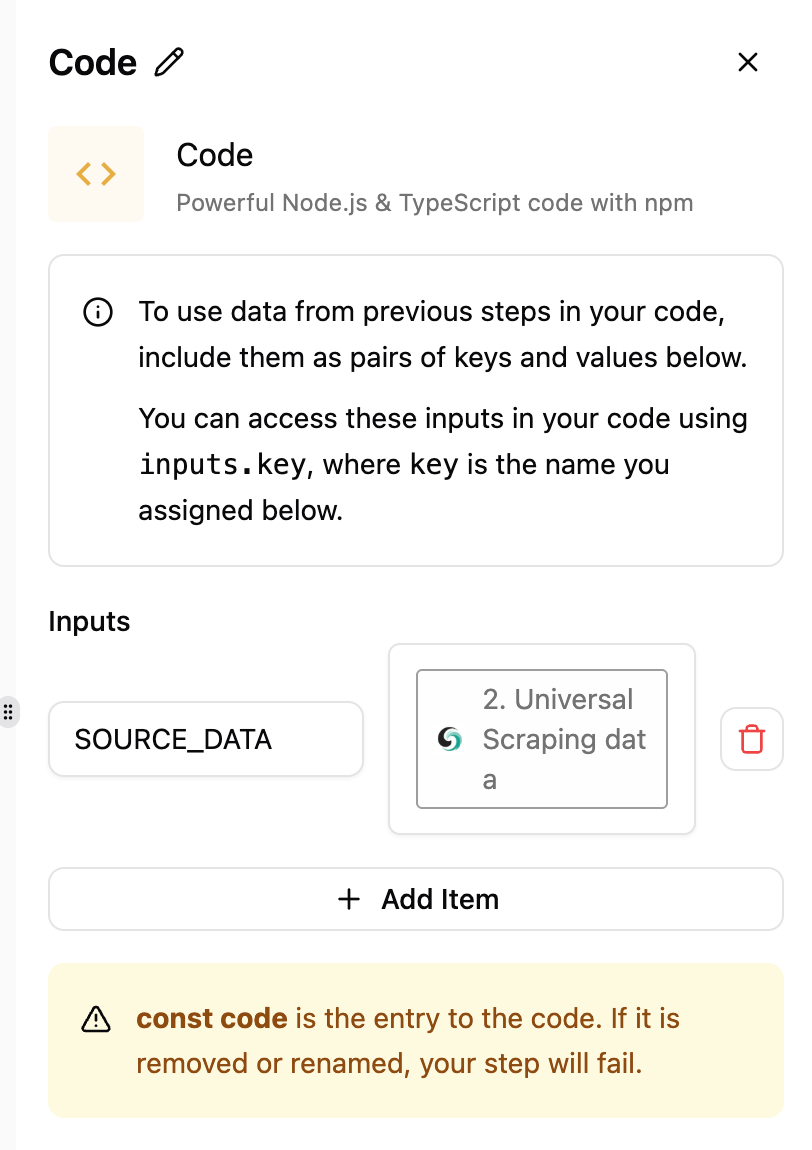Grab the drag handle on the panel edge

click(x=8, y=712)
